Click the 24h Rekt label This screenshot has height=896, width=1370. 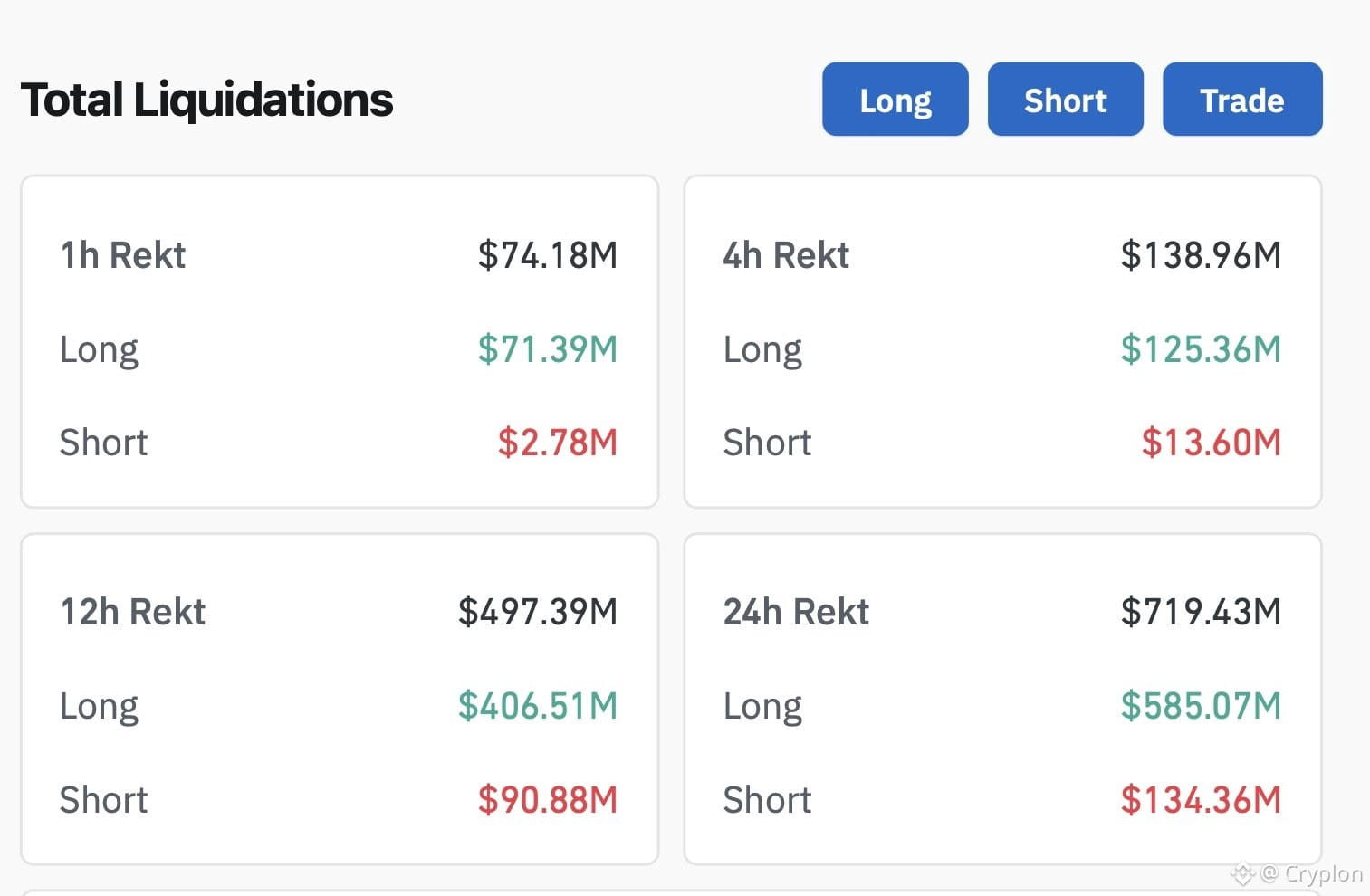796,612
